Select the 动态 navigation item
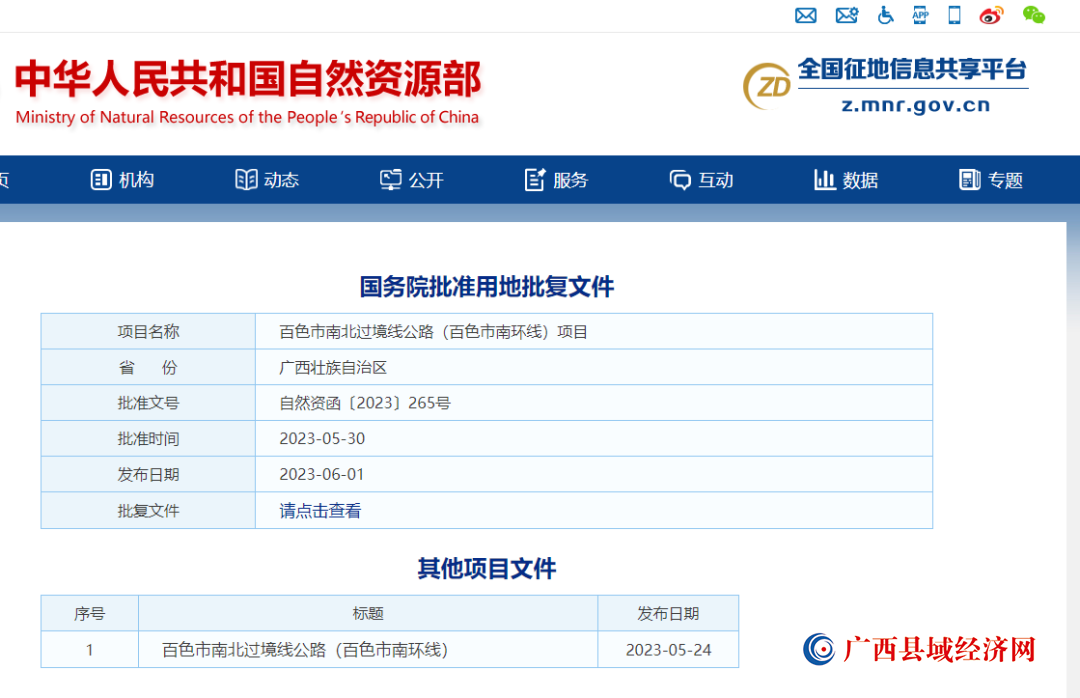 pyautogui.click(x=267, y=180)
